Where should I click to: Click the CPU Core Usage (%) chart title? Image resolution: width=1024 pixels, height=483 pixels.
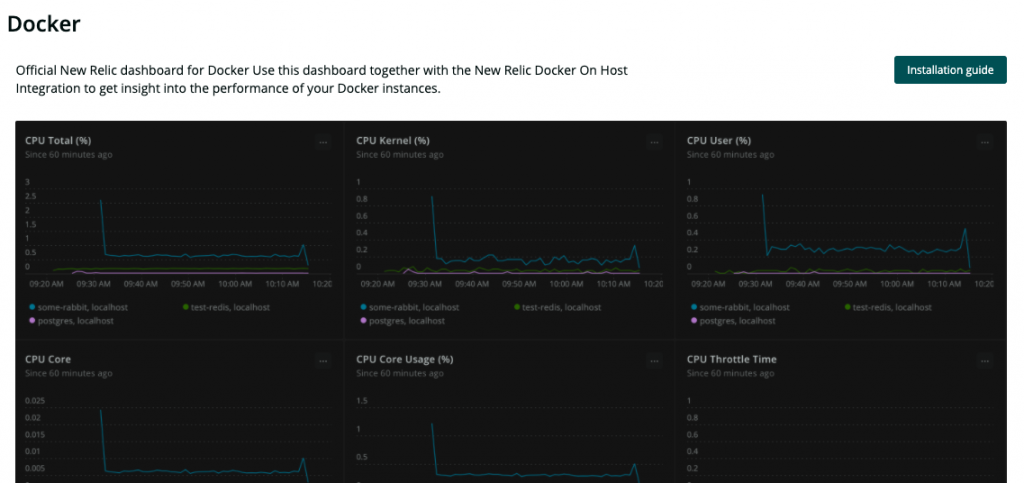pos(404,359)
